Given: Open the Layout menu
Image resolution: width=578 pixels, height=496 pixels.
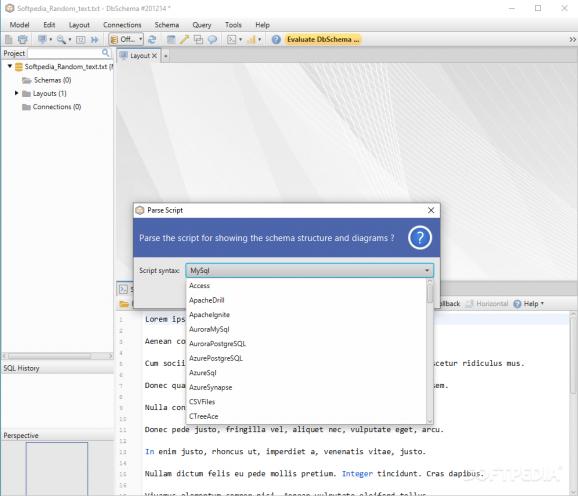Looking at the screenshot, I should pos(79,25).
